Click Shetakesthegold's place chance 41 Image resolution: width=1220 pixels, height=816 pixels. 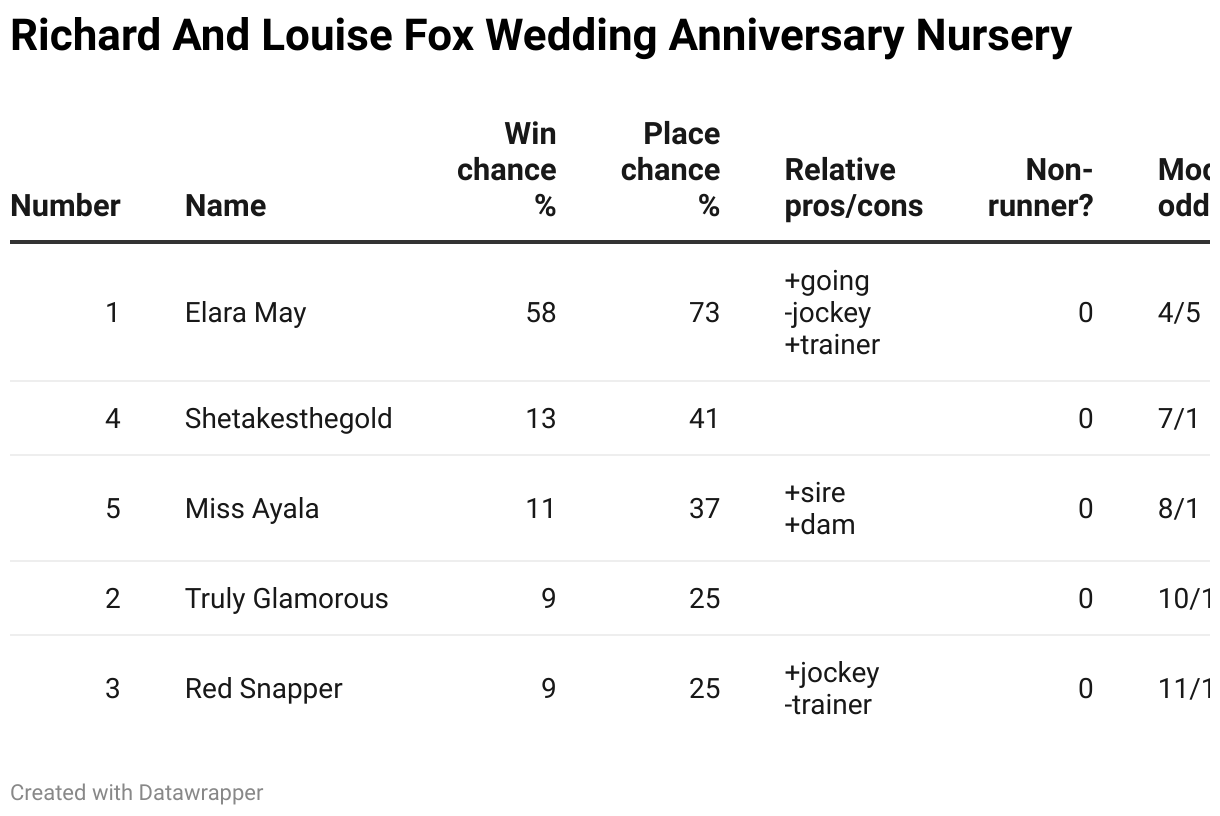coord(705,418)
